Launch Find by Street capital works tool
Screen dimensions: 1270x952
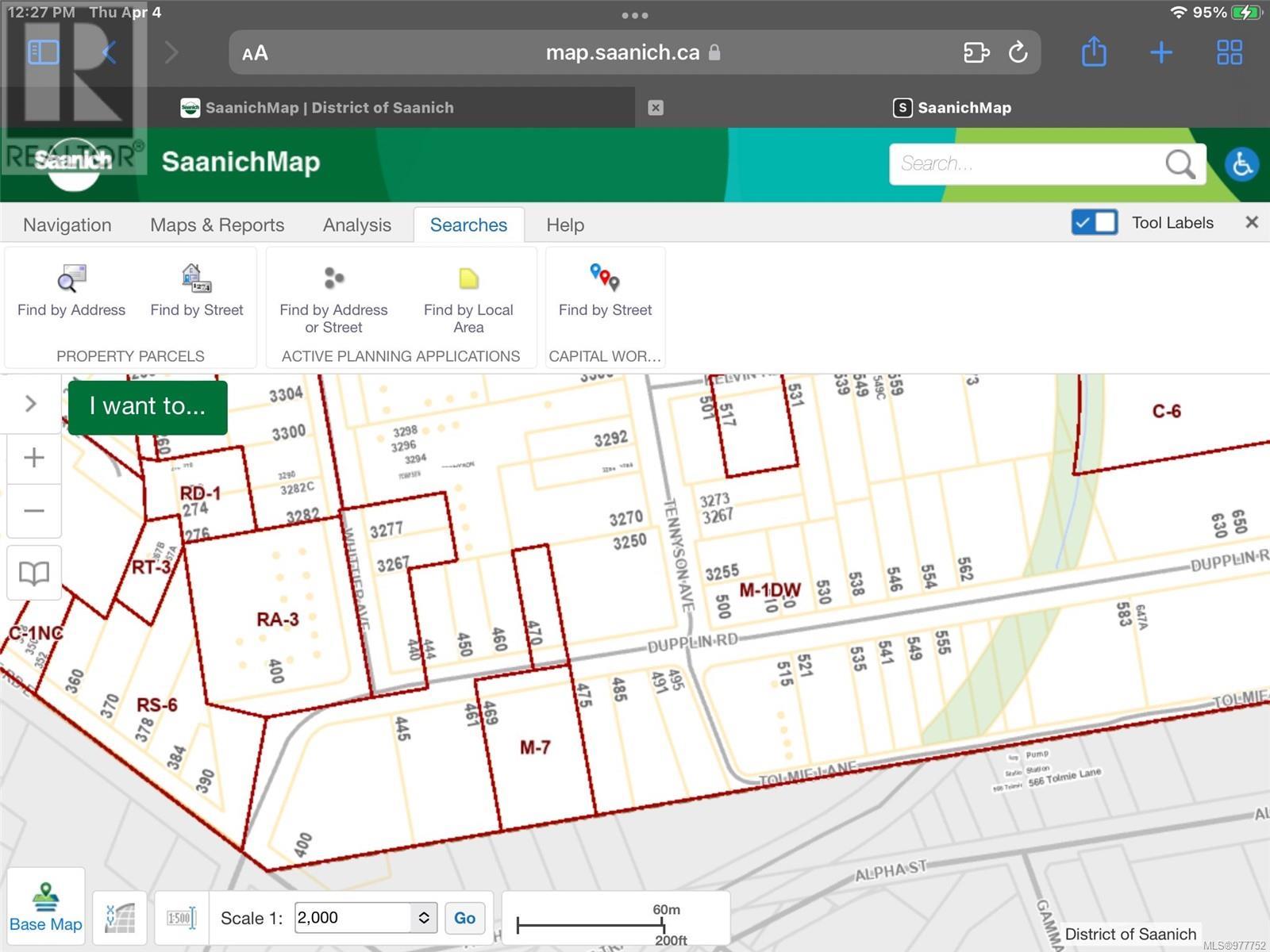(x=605, y=291)
